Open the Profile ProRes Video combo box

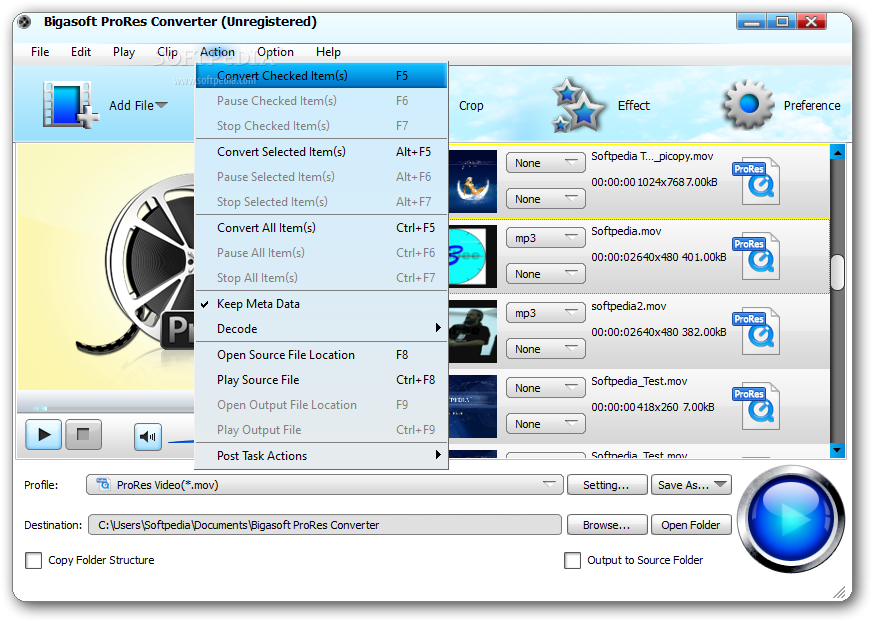point(325,484)
